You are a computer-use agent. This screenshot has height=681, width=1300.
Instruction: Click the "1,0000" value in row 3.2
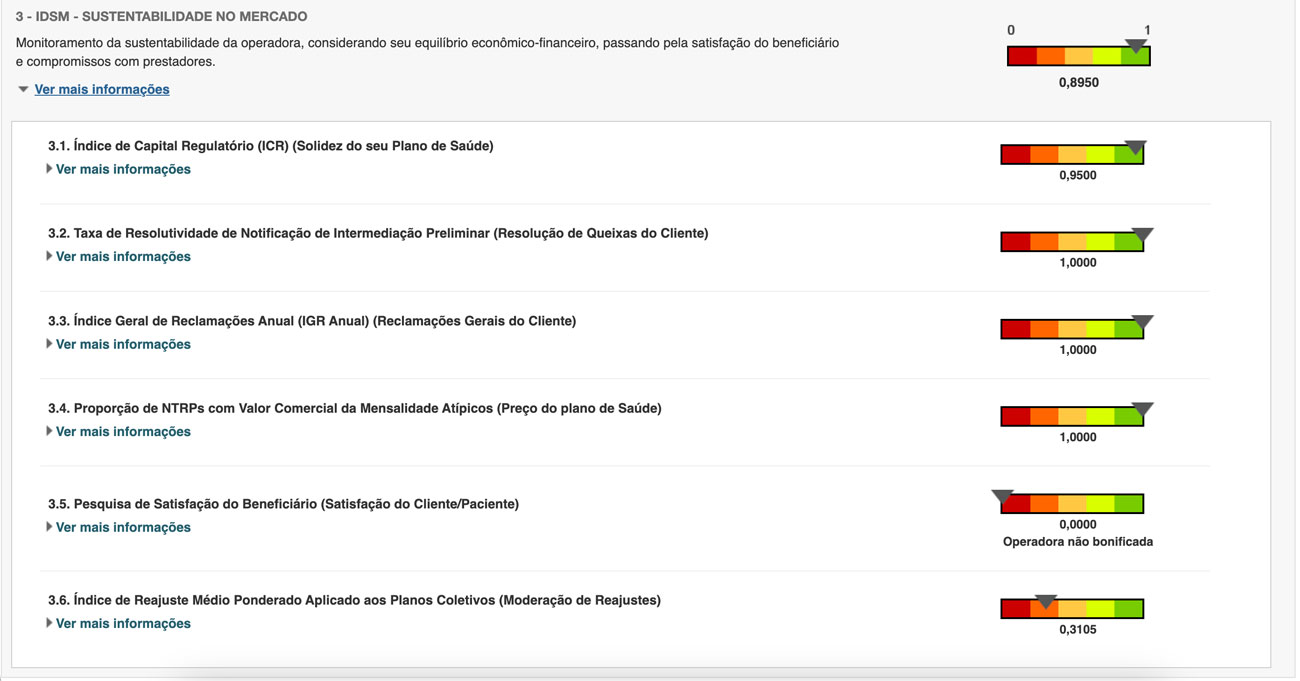(1078, 263)
